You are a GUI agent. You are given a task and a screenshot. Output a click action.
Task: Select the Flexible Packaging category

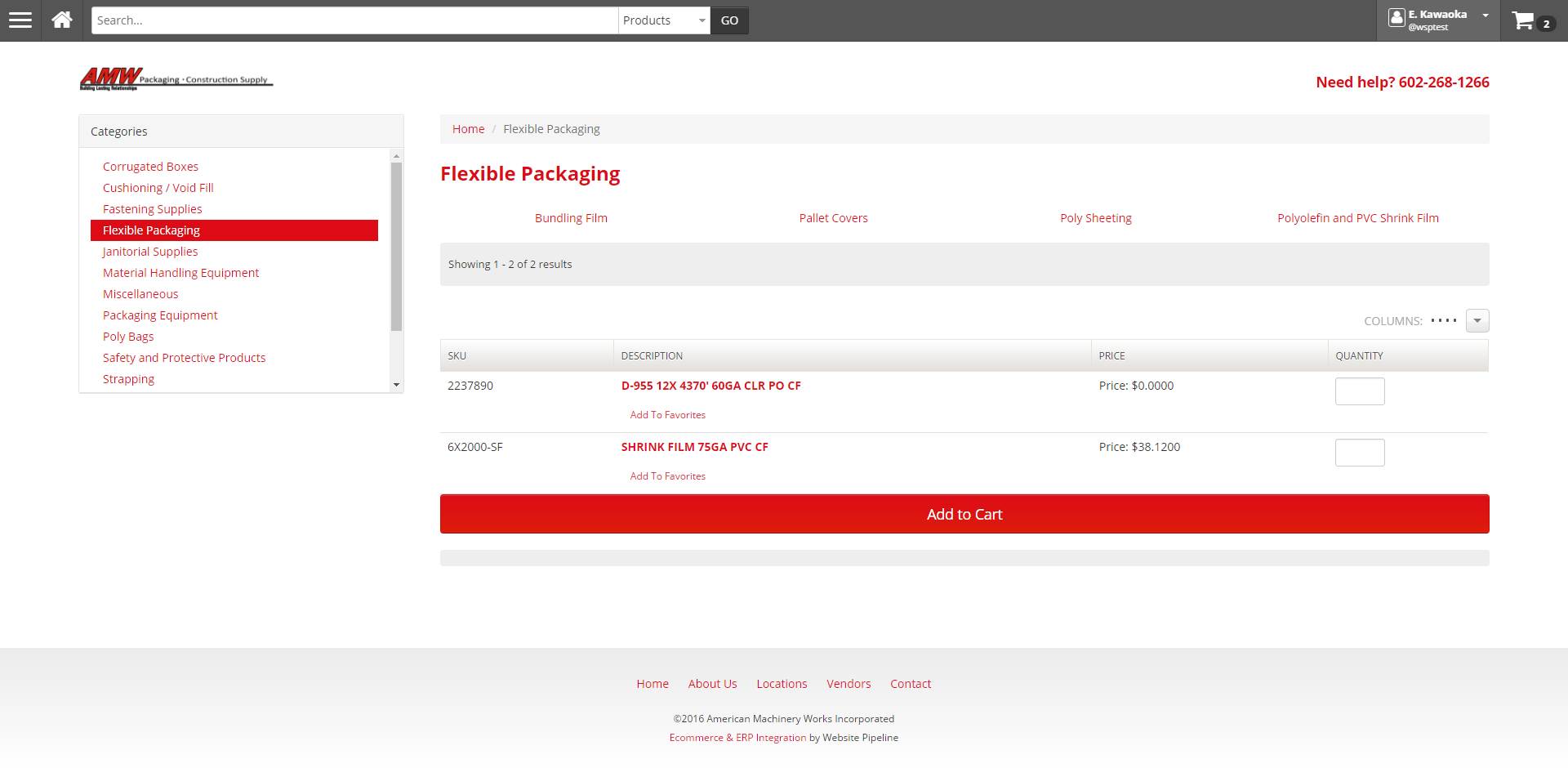(x=151, y=230)
